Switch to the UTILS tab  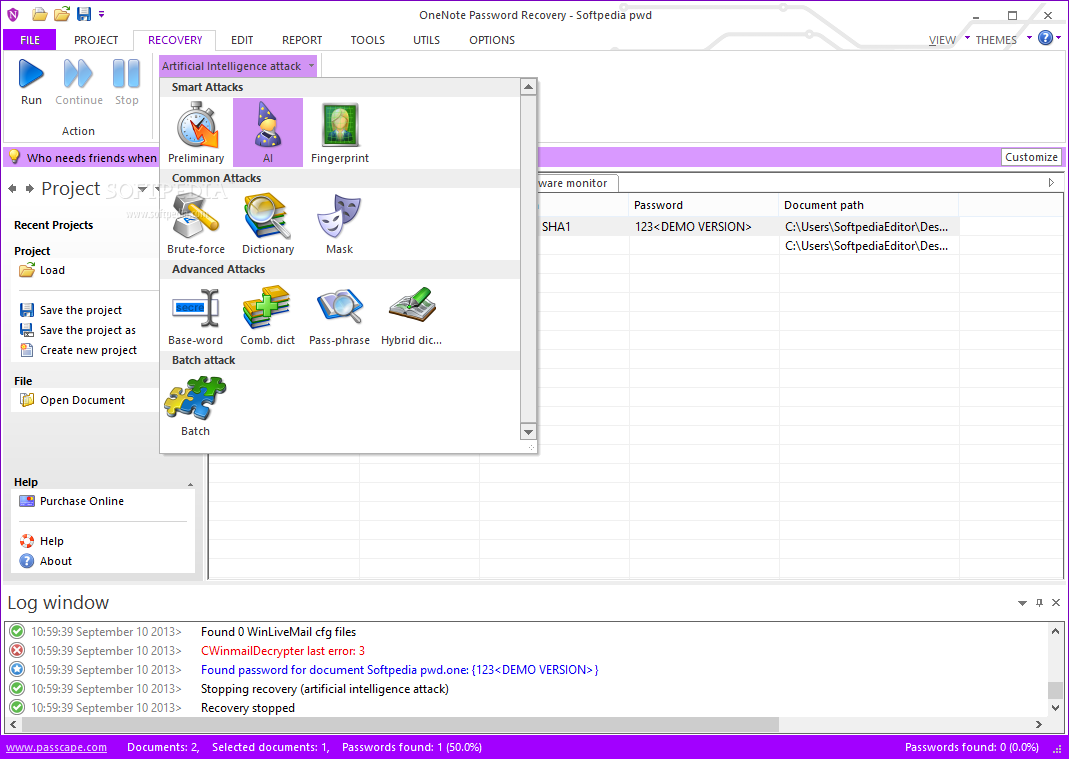pyautogui.click(x=426, y=40)
